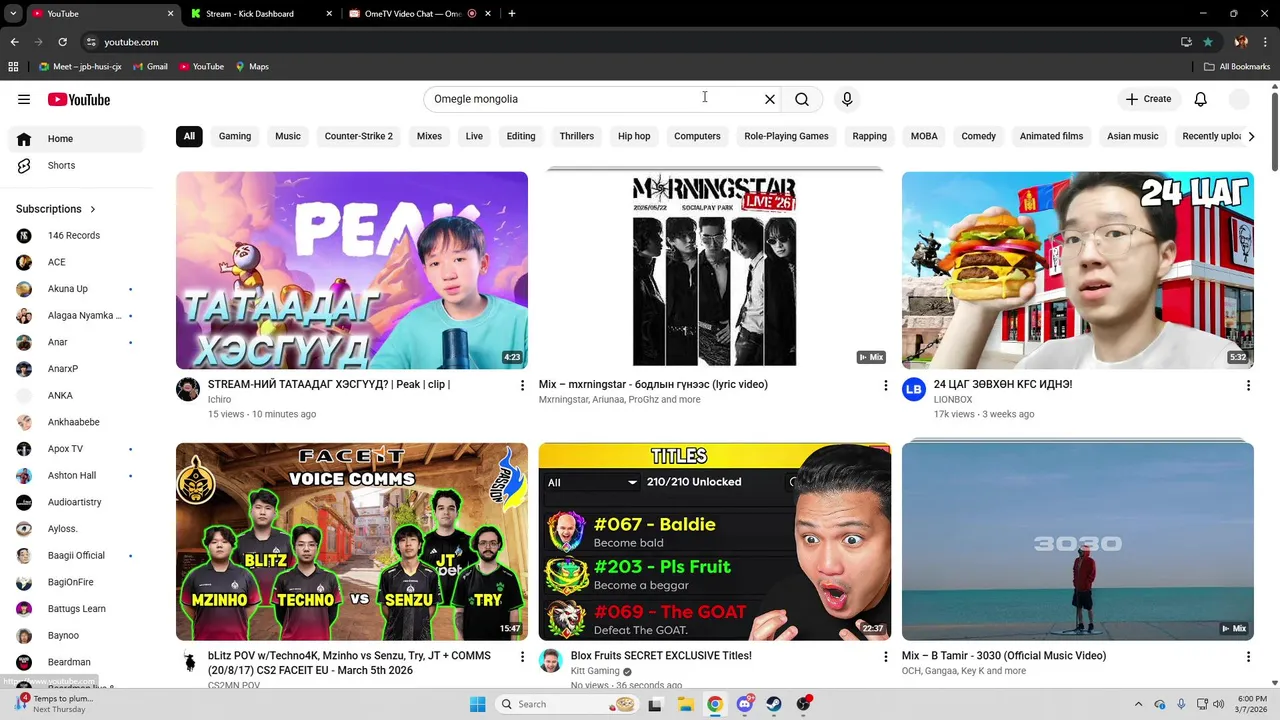
Task: Select the Asian music filter chip
Action: (x=1133, y=136)
